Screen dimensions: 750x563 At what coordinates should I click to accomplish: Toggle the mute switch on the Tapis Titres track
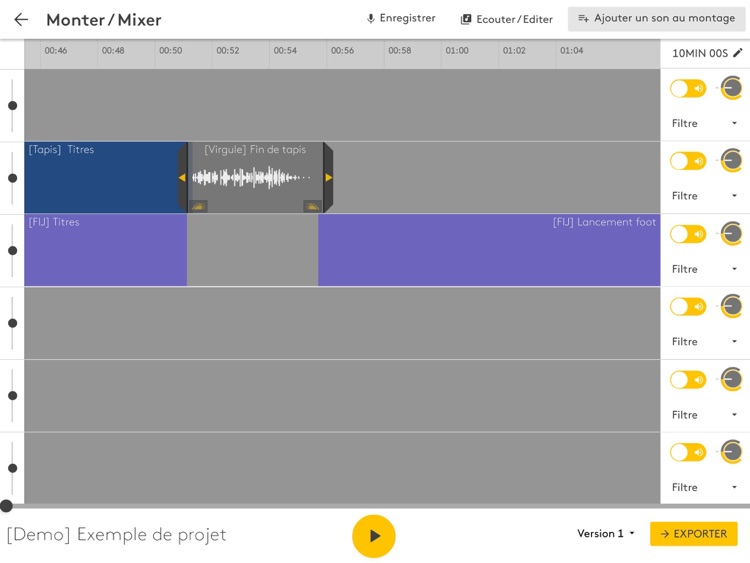click(x=688, y=161)
